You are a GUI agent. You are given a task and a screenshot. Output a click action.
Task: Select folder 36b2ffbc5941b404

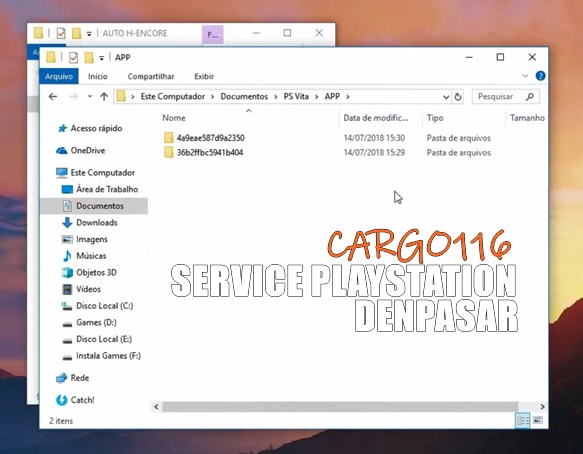click(210, 152)
